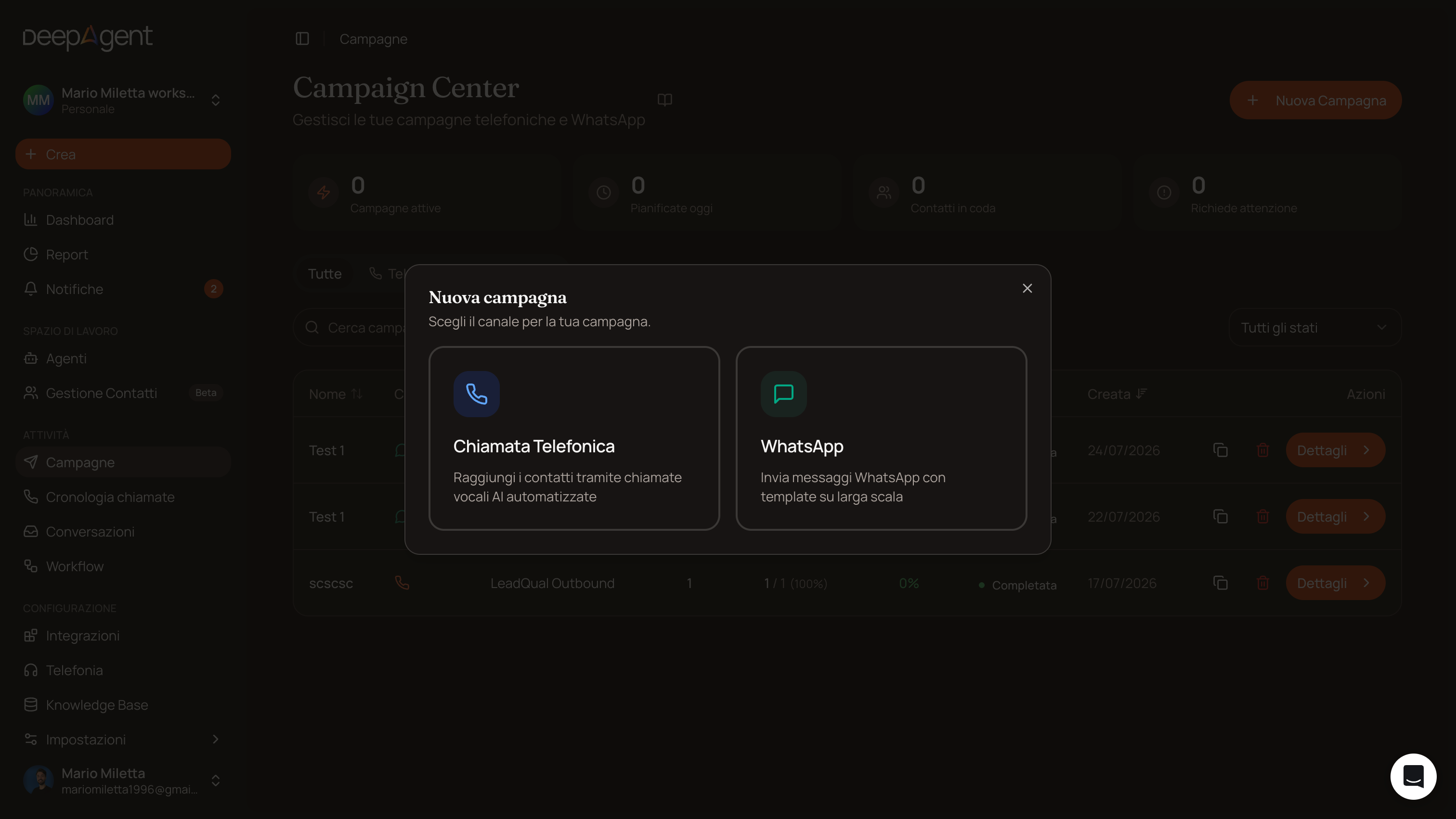
Task: Expand the Impostazioni submenu chevron
Action: [215, 739]
